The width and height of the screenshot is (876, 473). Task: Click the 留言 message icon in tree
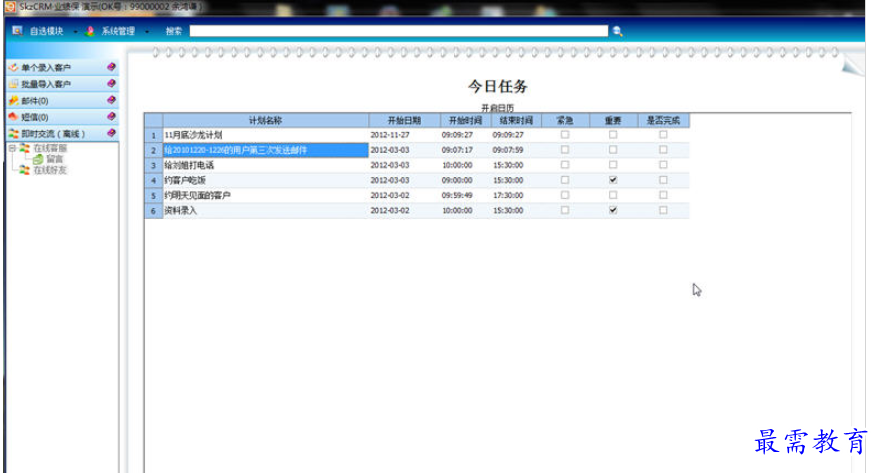38,159
